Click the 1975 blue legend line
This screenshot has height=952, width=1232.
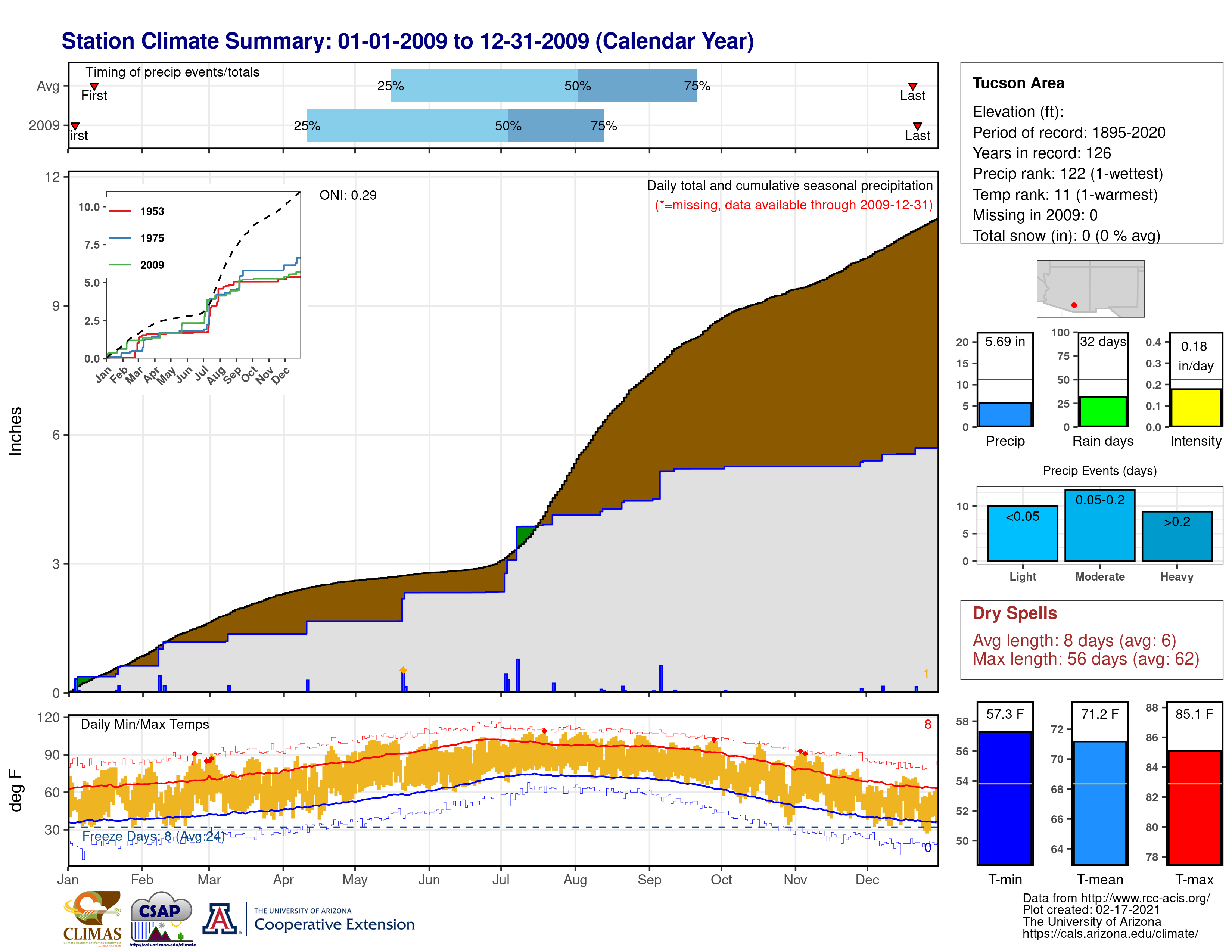point(119,238)
